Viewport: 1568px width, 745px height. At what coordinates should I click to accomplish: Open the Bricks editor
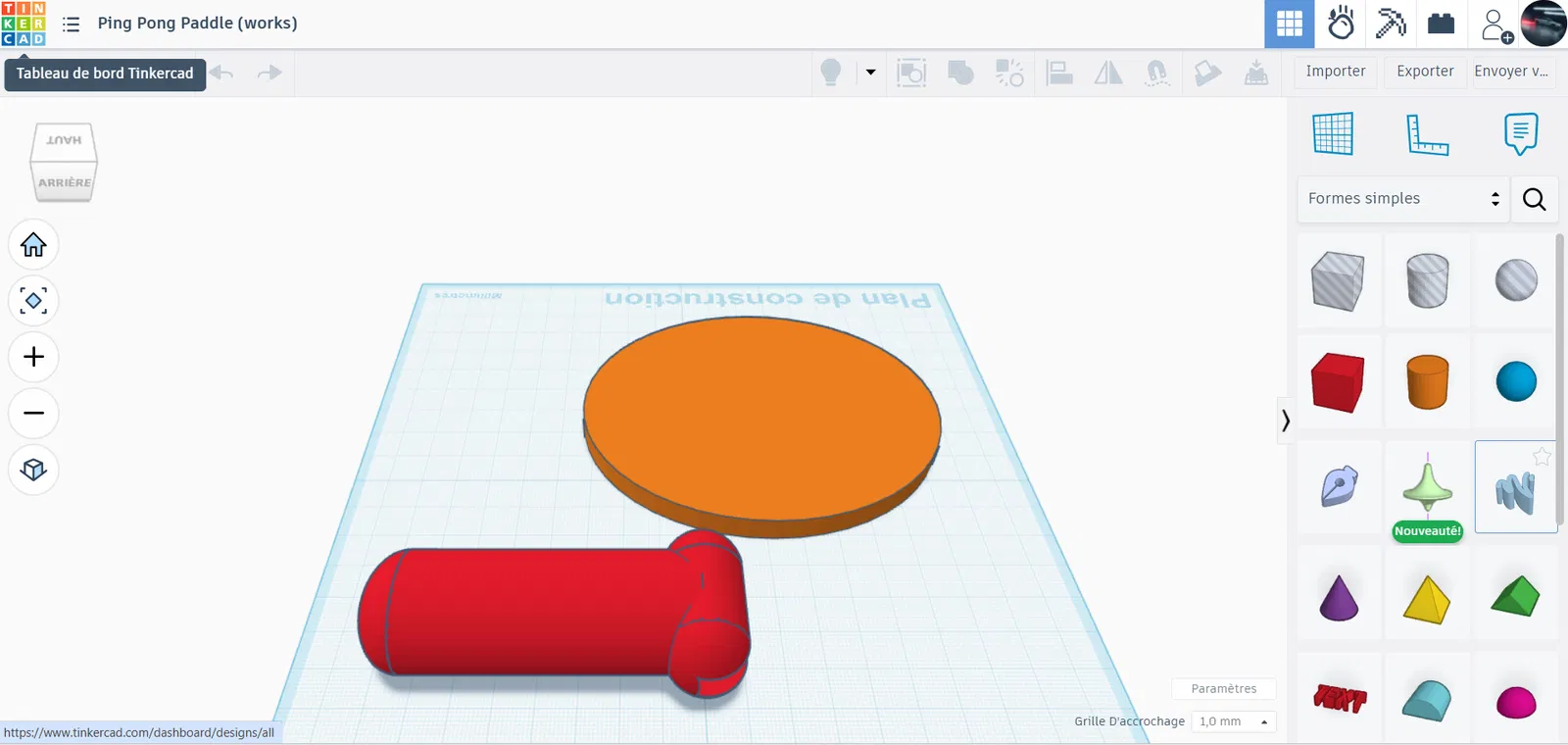point(1441,24)
